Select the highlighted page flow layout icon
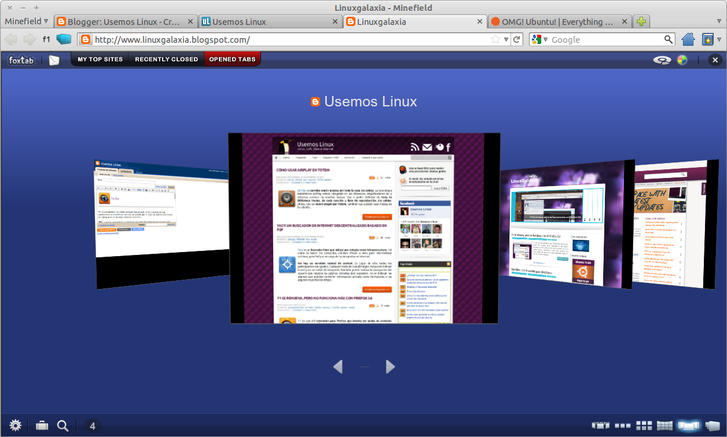Viewport: 727px width, 437px height. 689,425
